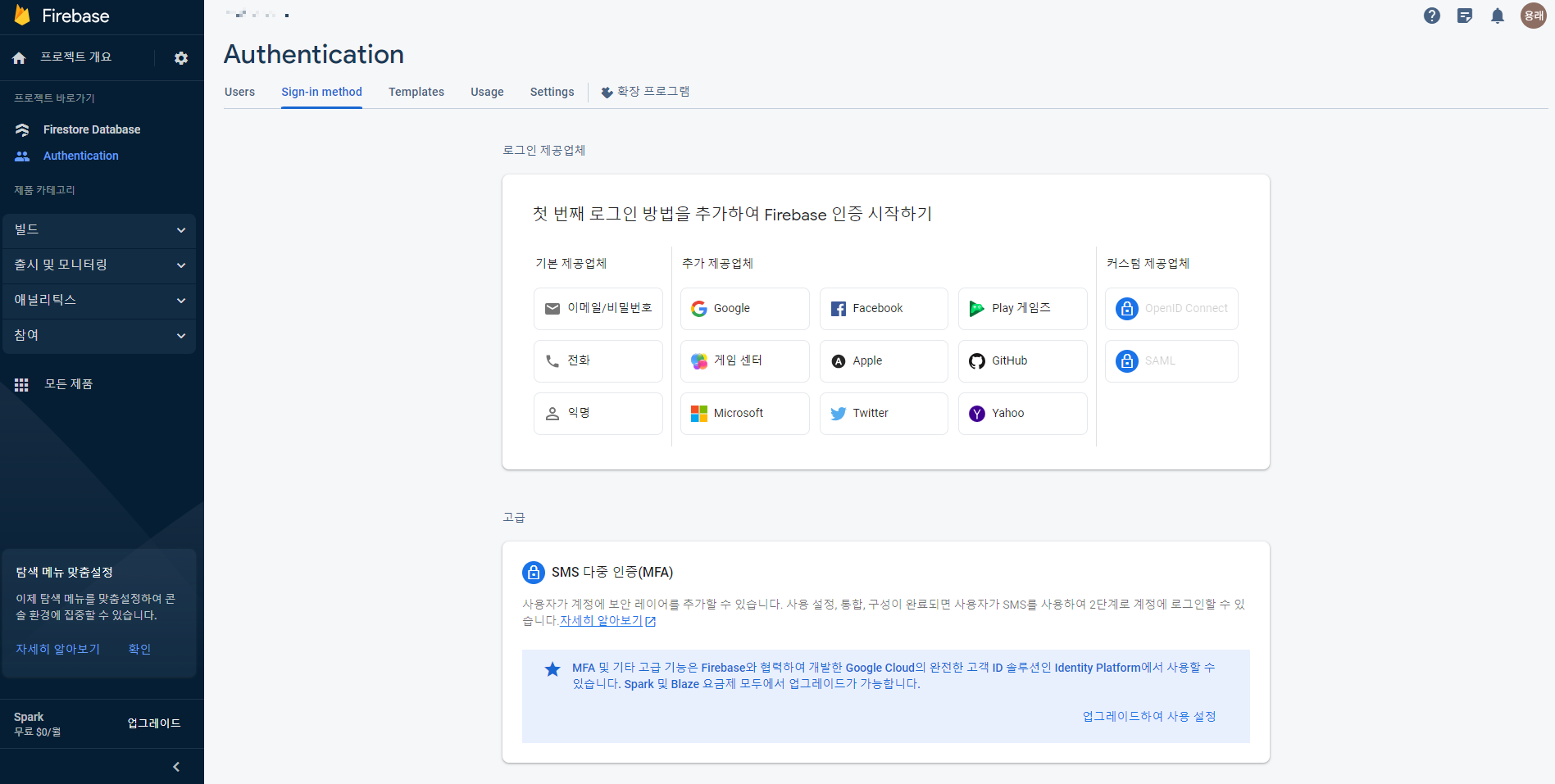Screen dimensions: 1555x784
Task: Click the all products grid icon
Action: point(21,384)
